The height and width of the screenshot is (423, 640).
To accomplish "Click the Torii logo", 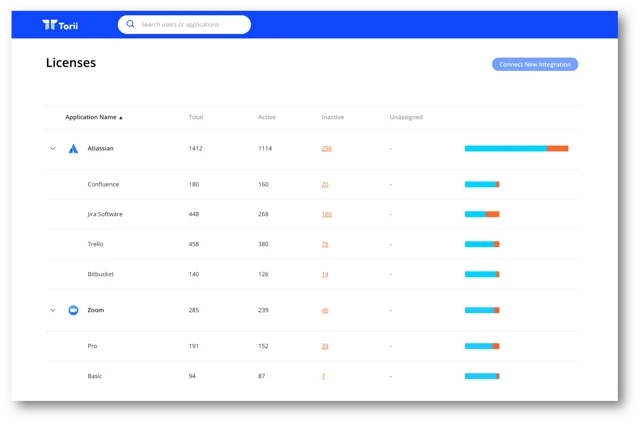I will [x=60, y=25].
